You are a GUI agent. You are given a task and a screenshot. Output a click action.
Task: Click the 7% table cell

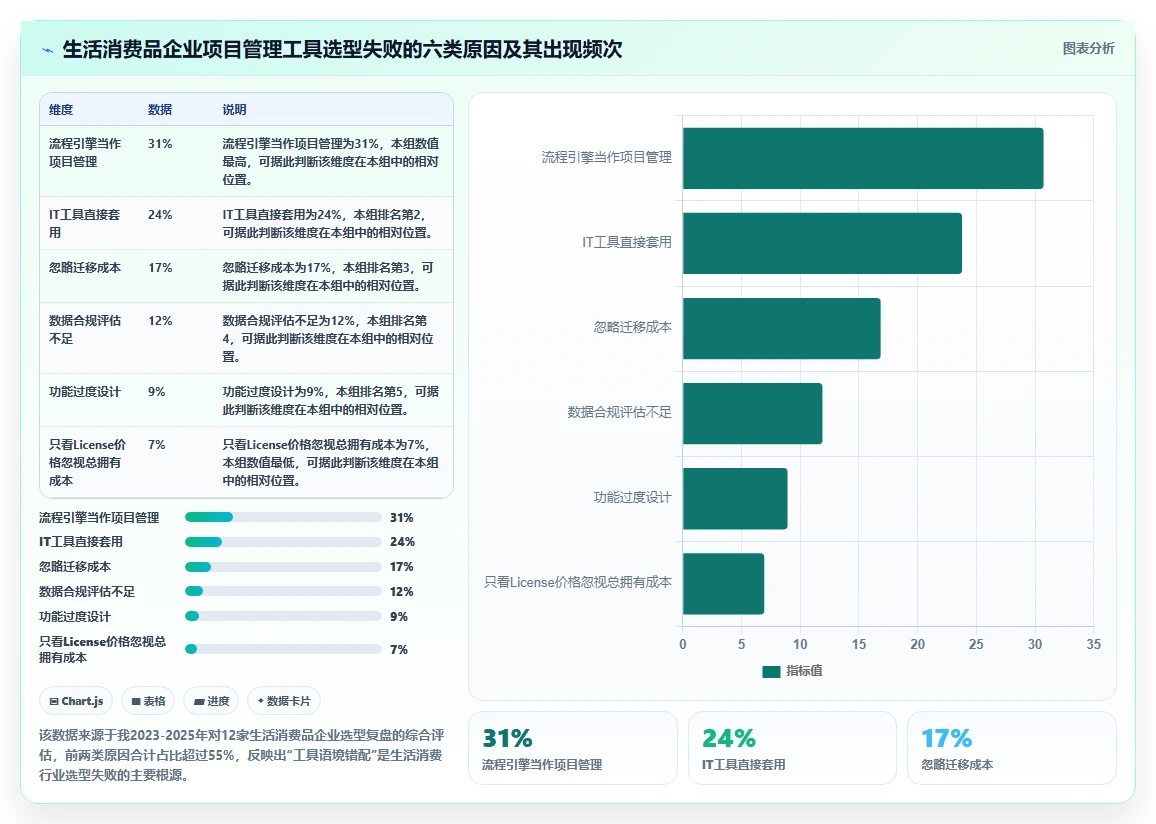156,444
